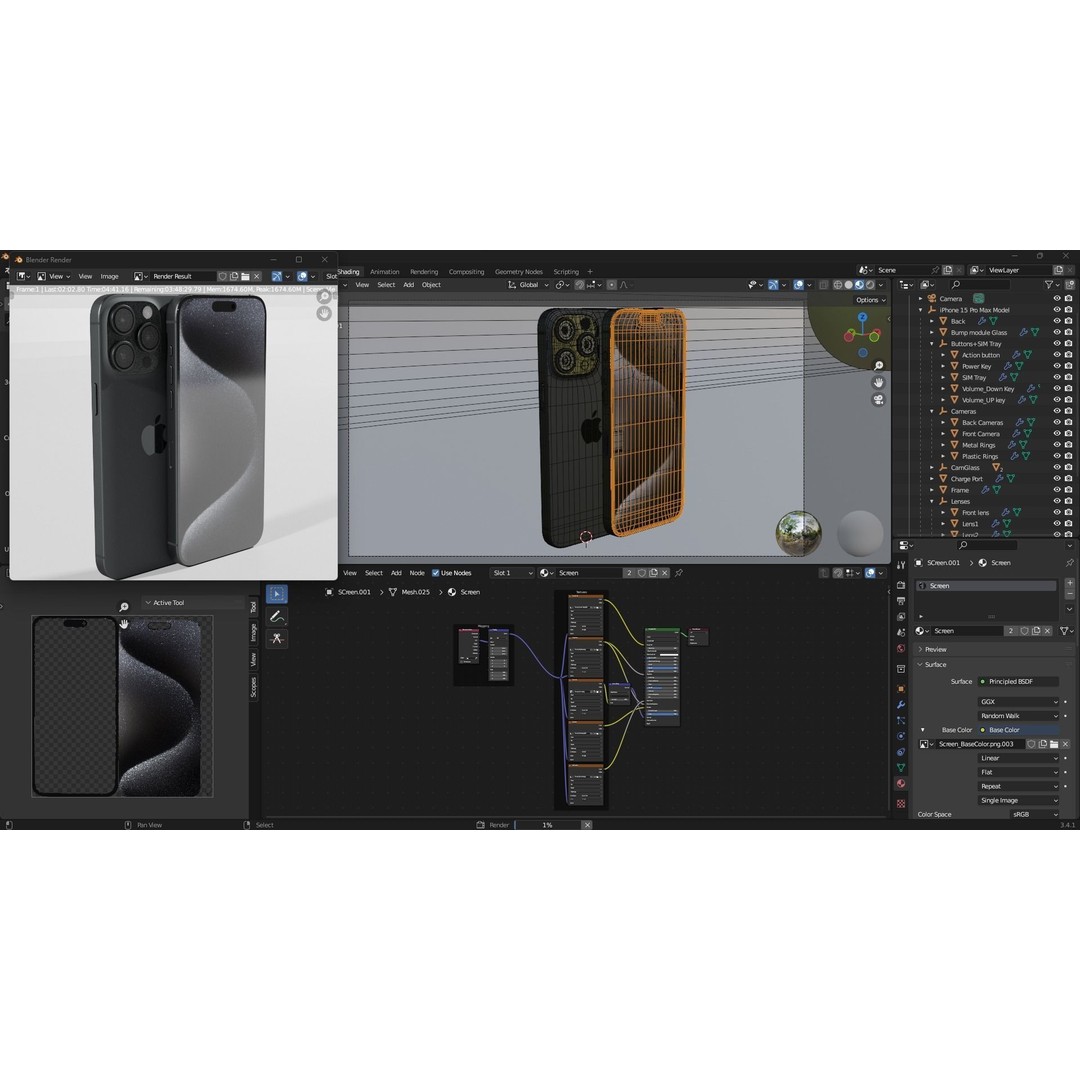Add a new material slot with plus

coord(1070,583)
